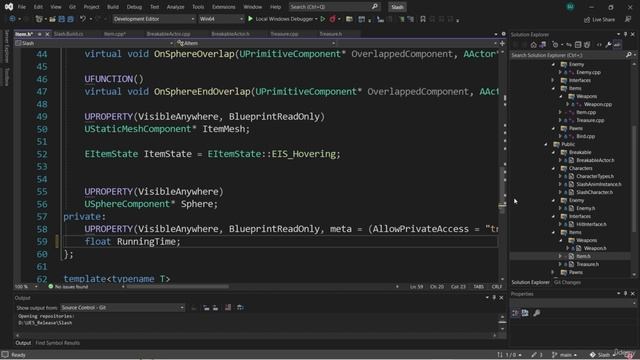
Task: Click the TABS indicator in editor status
Action: point(478,287)
